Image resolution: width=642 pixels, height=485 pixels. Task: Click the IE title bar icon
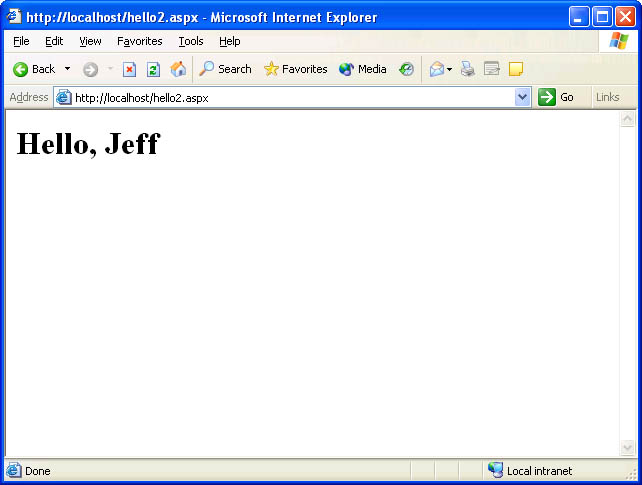(x=14, y=16)
